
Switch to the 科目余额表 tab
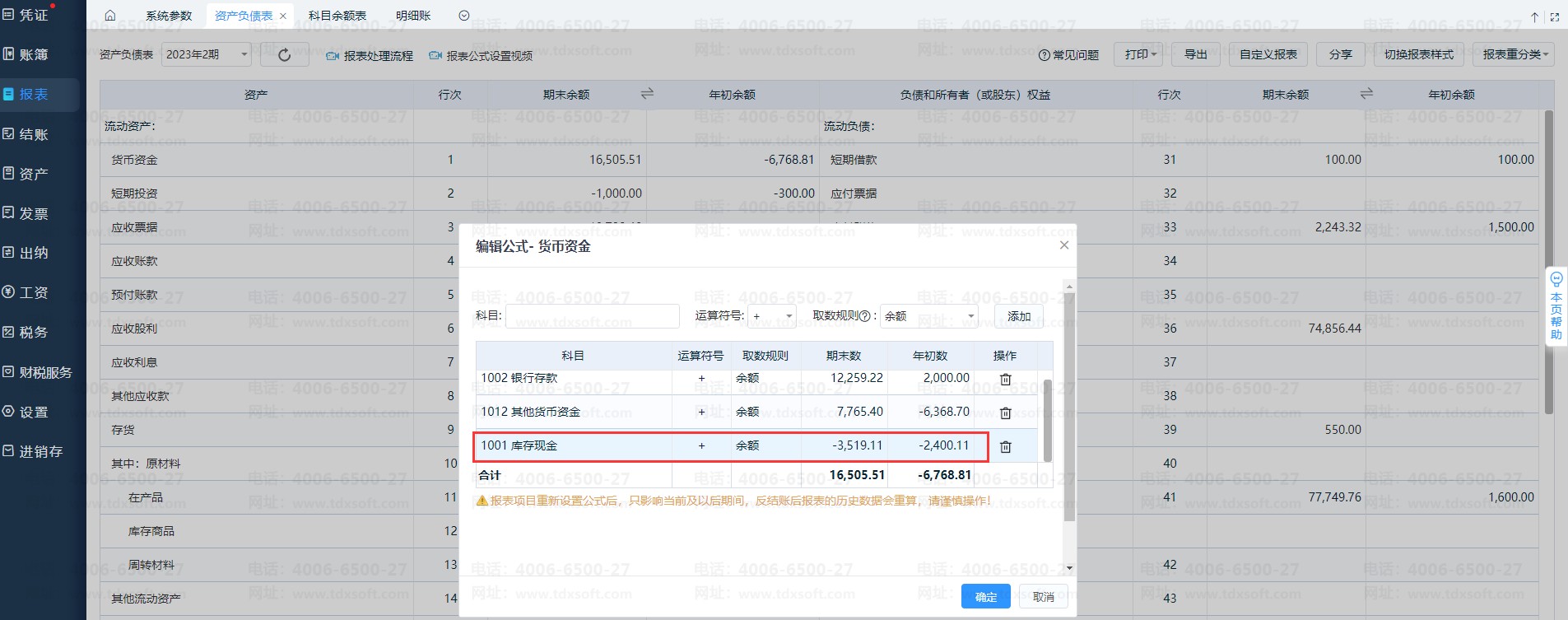337,16
